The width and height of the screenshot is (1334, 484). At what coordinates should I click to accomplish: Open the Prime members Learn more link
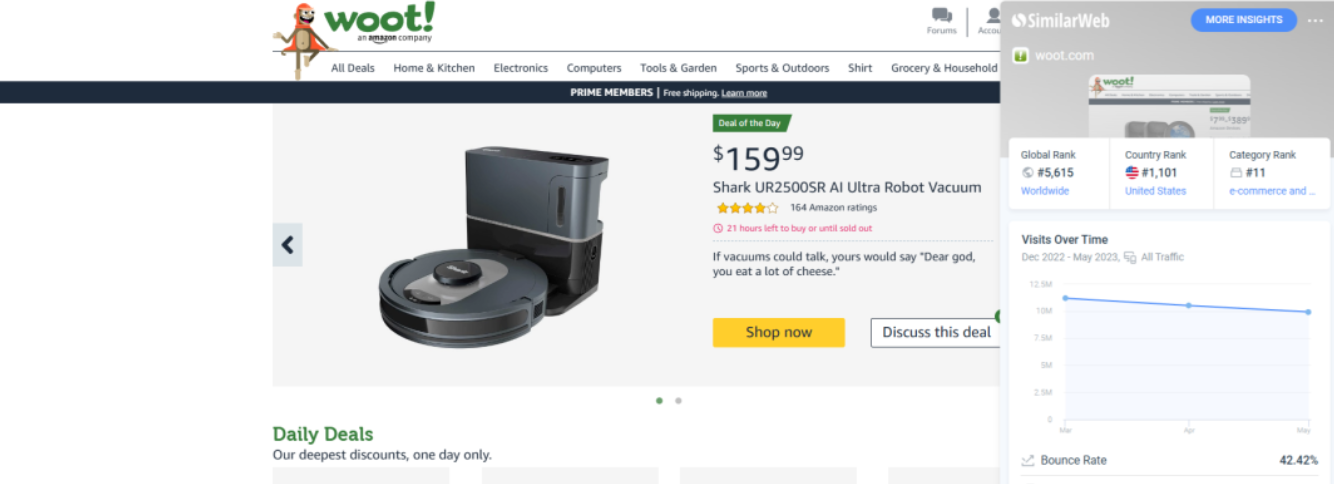[x=744, y=93]
